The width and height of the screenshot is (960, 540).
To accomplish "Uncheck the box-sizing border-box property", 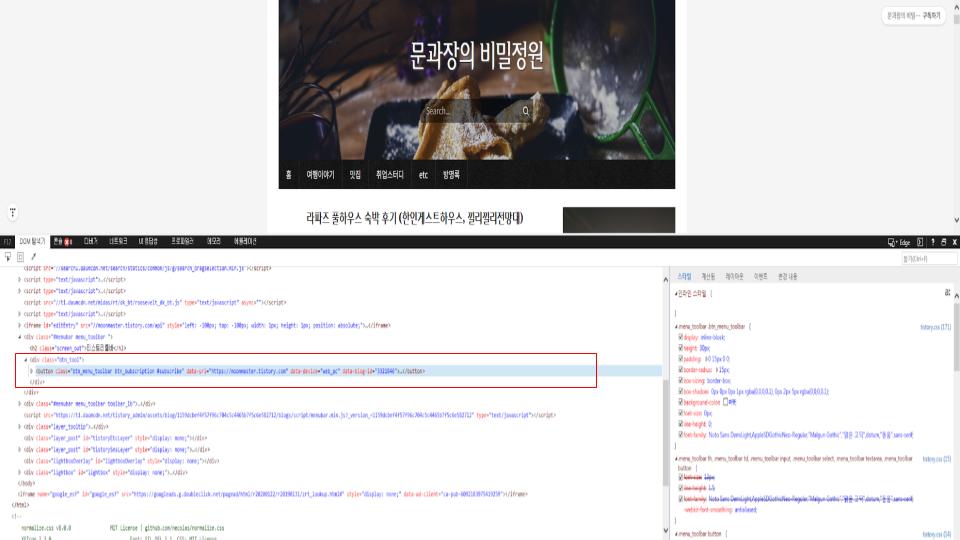I will pyautogui.click(x=680, y=380).
